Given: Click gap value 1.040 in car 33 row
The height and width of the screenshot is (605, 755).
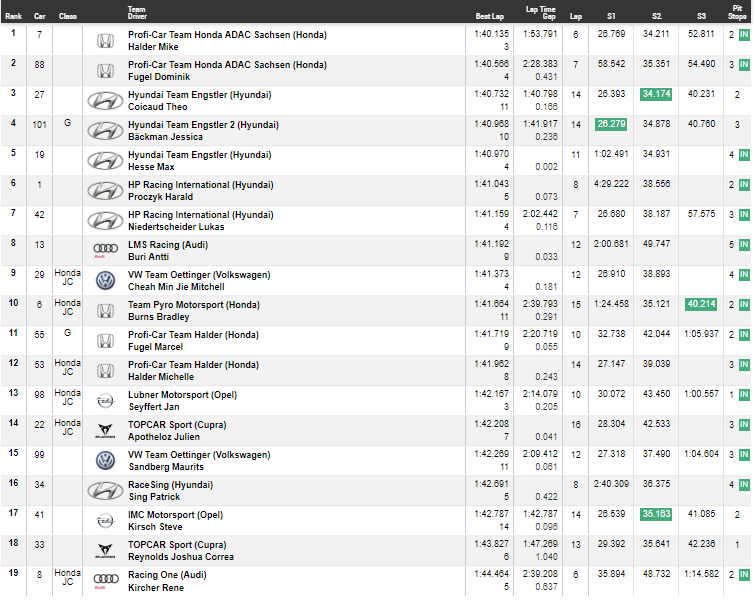Looking at the screenshot, I should [x=546, y=557].
